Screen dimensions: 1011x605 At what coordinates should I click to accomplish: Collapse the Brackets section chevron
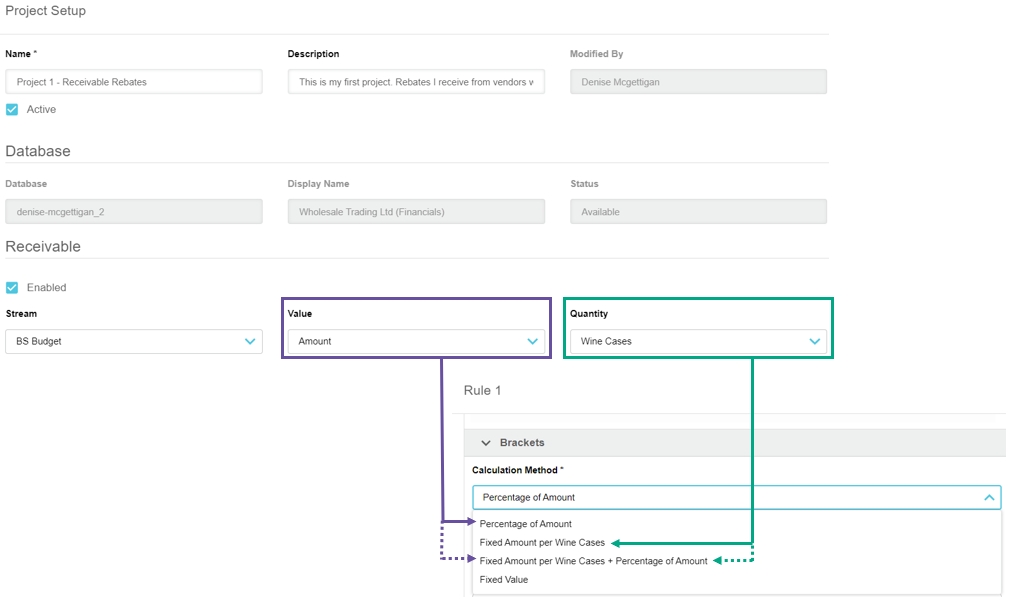(x=487, y=443)
